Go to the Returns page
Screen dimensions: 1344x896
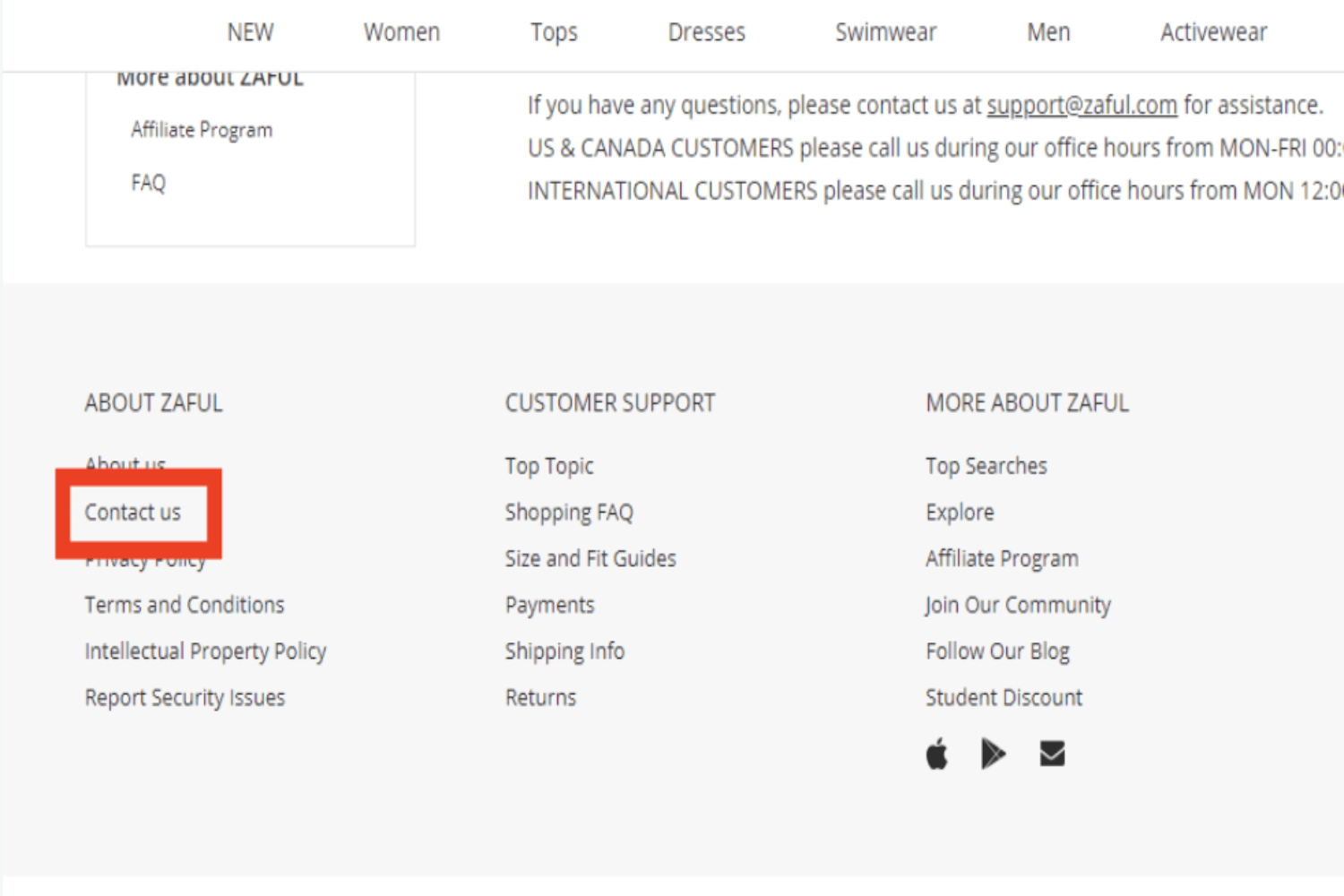(540, 698)
